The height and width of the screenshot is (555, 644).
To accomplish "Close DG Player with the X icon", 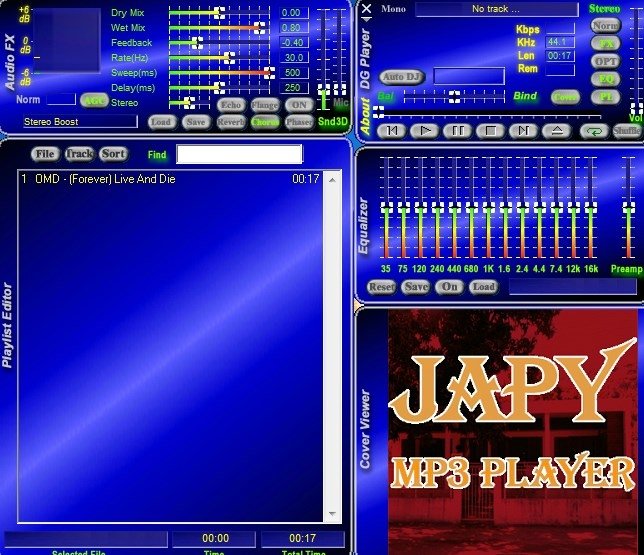I will (366, 8).
